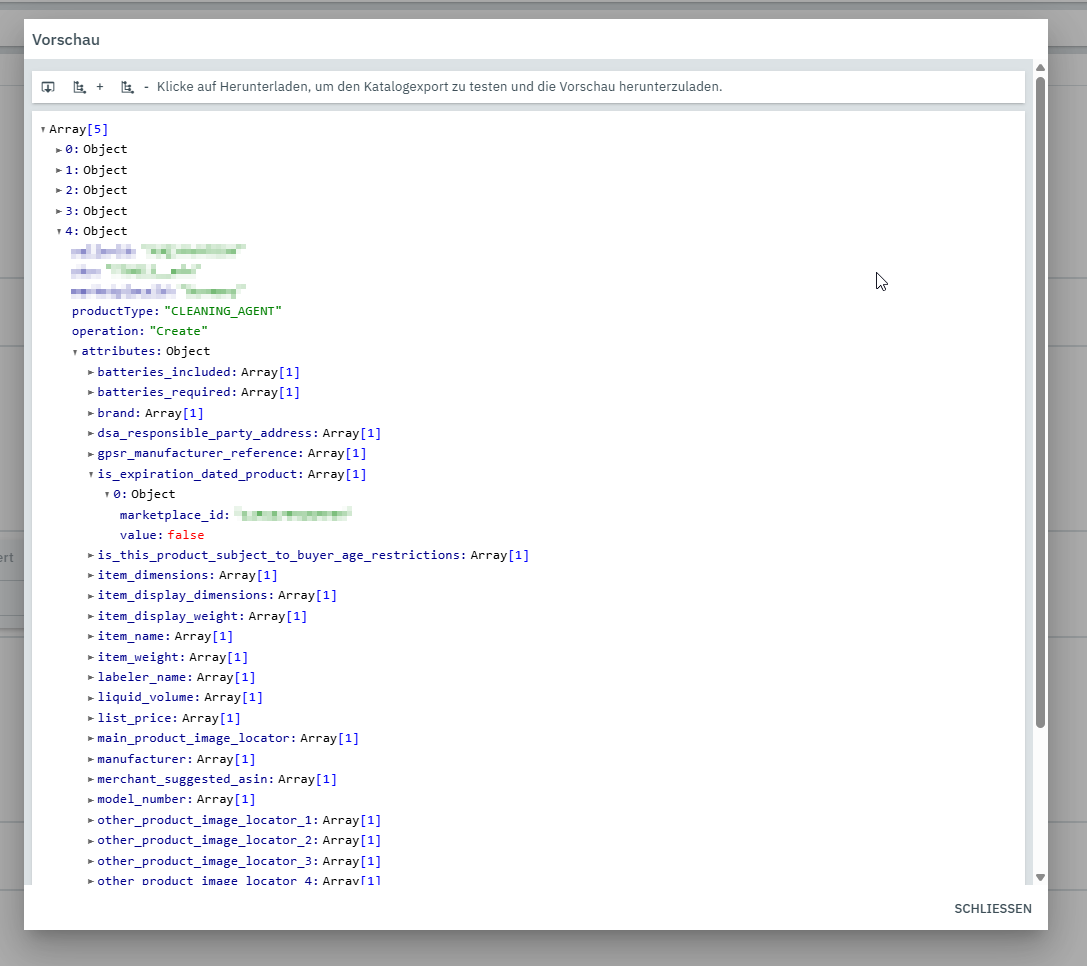Expand the merchant_suggested_asin array

[x=91, y=780]
